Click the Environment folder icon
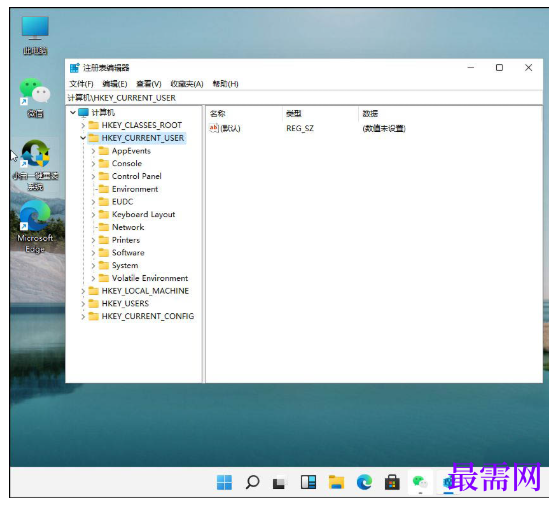Viewport: 560px width, 508px height. pos(104,189)
